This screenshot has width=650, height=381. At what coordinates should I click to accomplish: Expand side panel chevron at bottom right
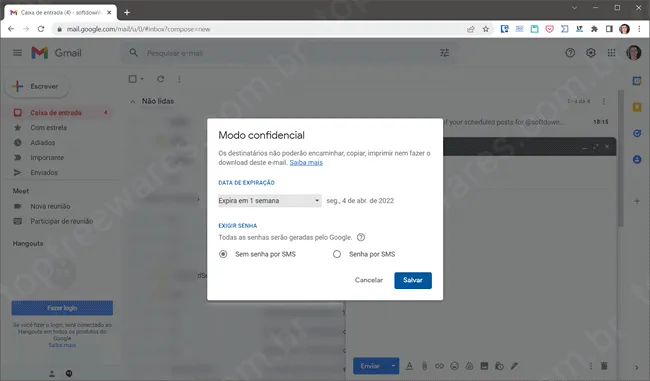pyautogui.click(x=637, y=367)
